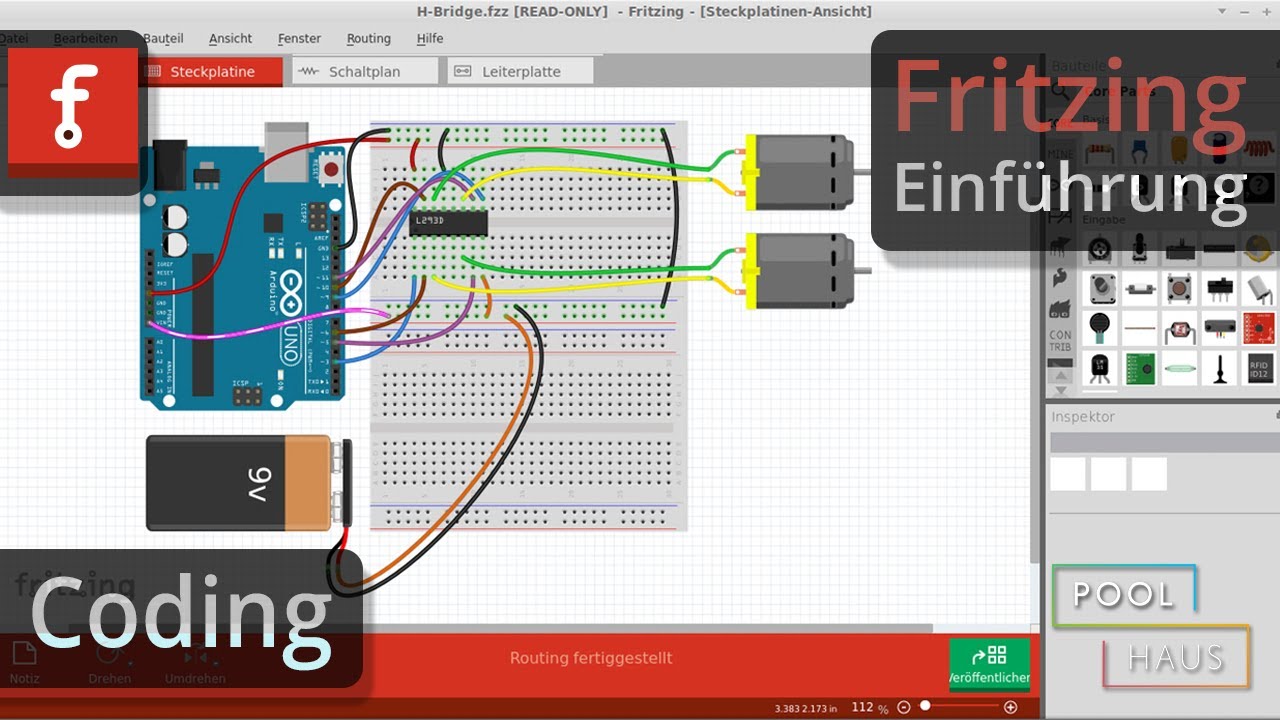Image resolution: width=1280 pixels, height=720 pixels.
Task: Select the gray cylinder tilt sensor part
Action: pyautogui.click(x=1258, y=288)
